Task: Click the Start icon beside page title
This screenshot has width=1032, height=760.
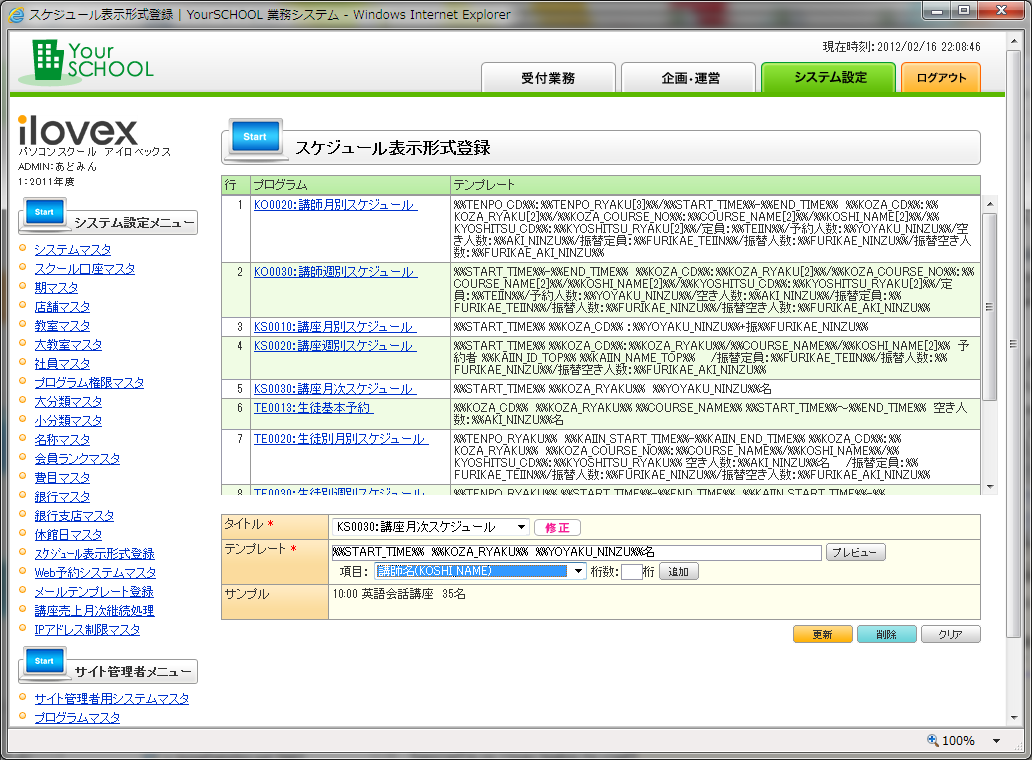Action: point(254,138)
